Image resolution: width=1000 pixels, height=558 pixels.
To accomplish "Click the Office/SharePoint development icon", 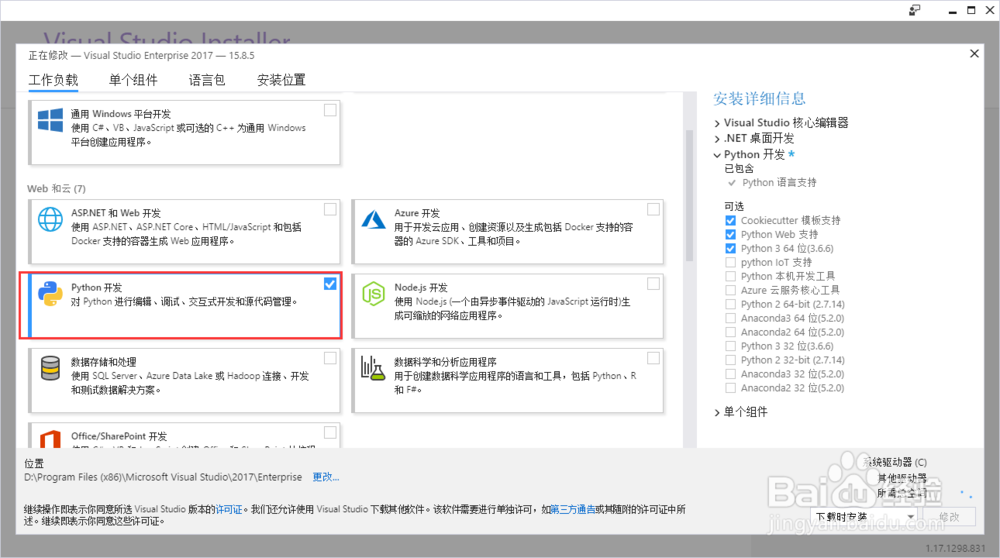I will (x=50, y=439).
